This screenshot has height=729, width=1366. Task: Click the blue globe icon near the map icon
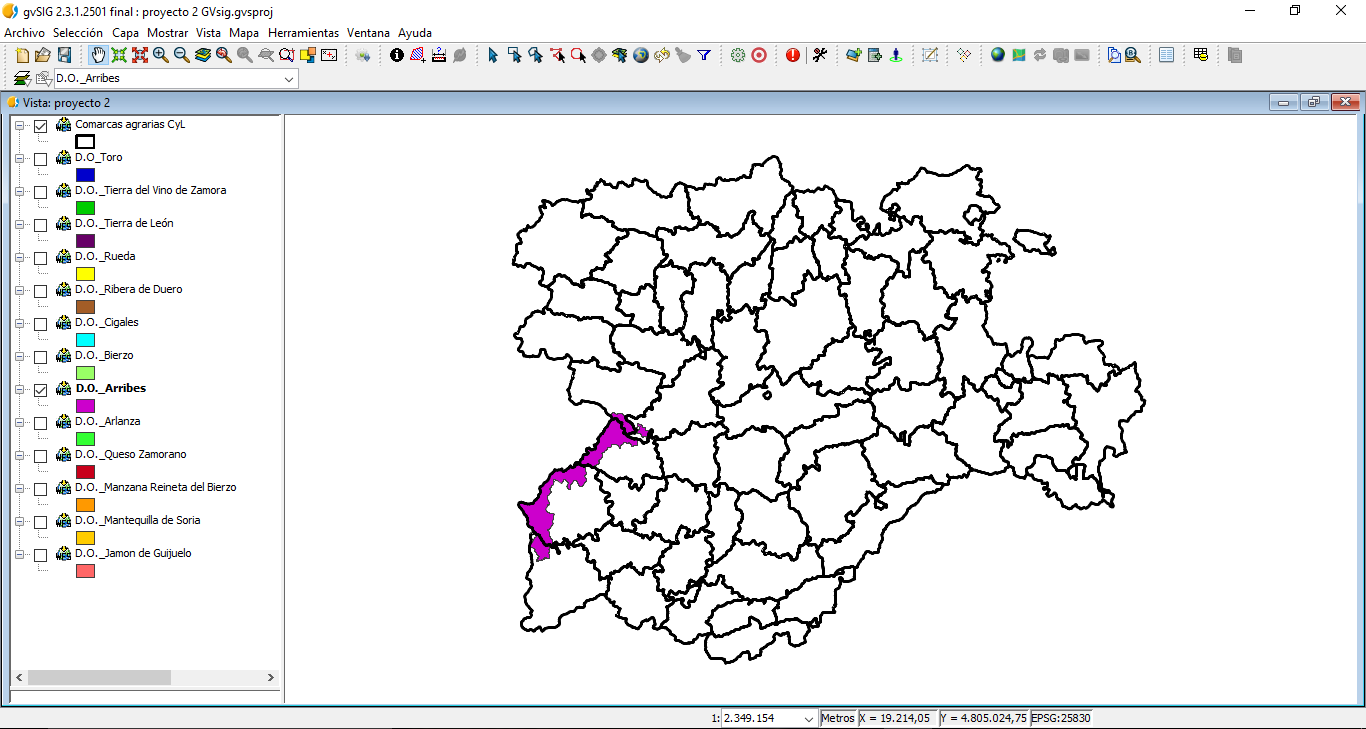point(997,55)
